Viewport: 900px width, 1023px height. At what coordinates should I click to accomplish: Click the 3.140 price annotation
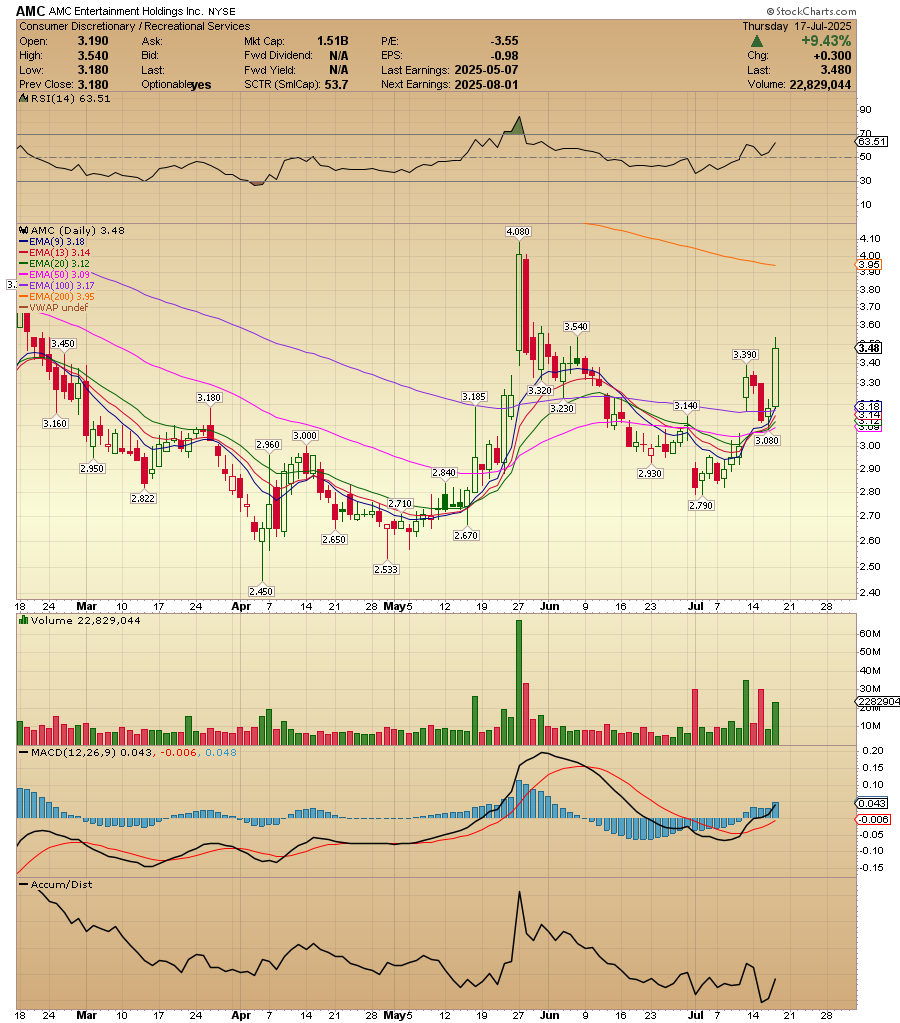tap(686, 406)
